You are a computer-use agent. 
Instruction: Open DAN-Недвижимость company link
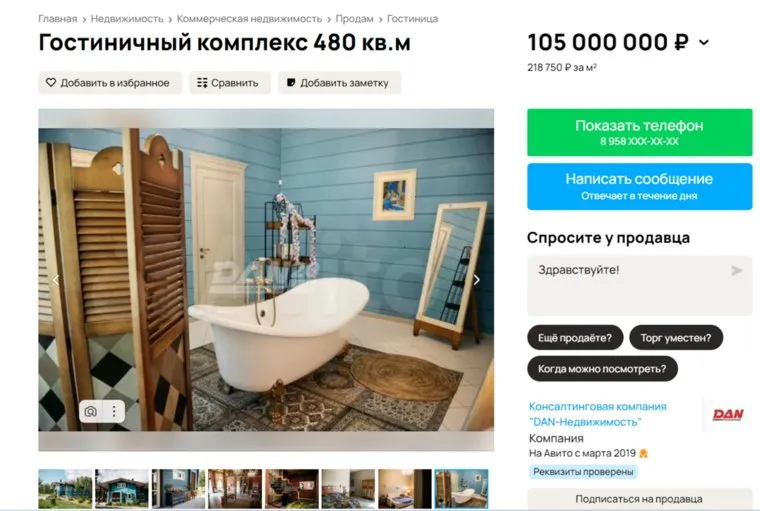(x=598, y=414)
